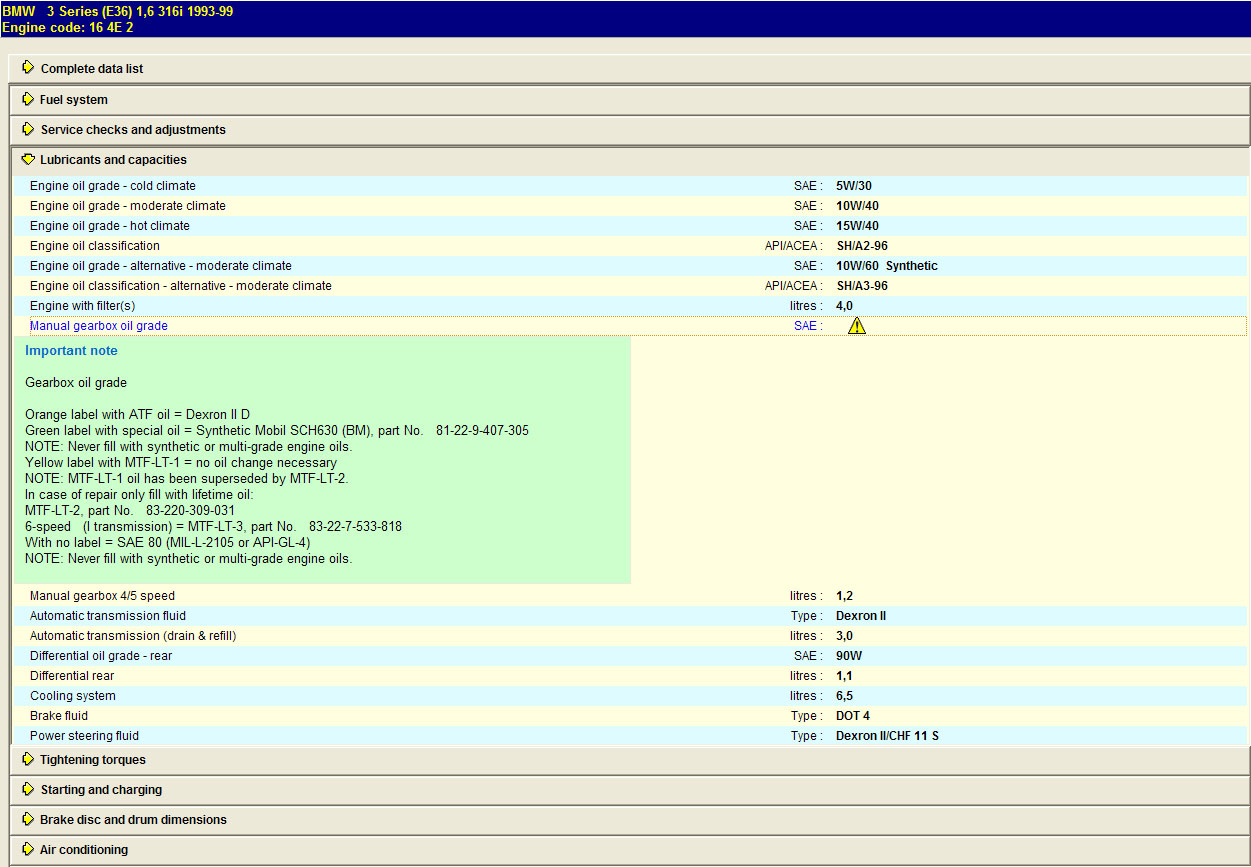Screen dimensions: 1251x867
Task: Click the 10W/60 Synthetic oil grade value
Action: click(886, 266)
